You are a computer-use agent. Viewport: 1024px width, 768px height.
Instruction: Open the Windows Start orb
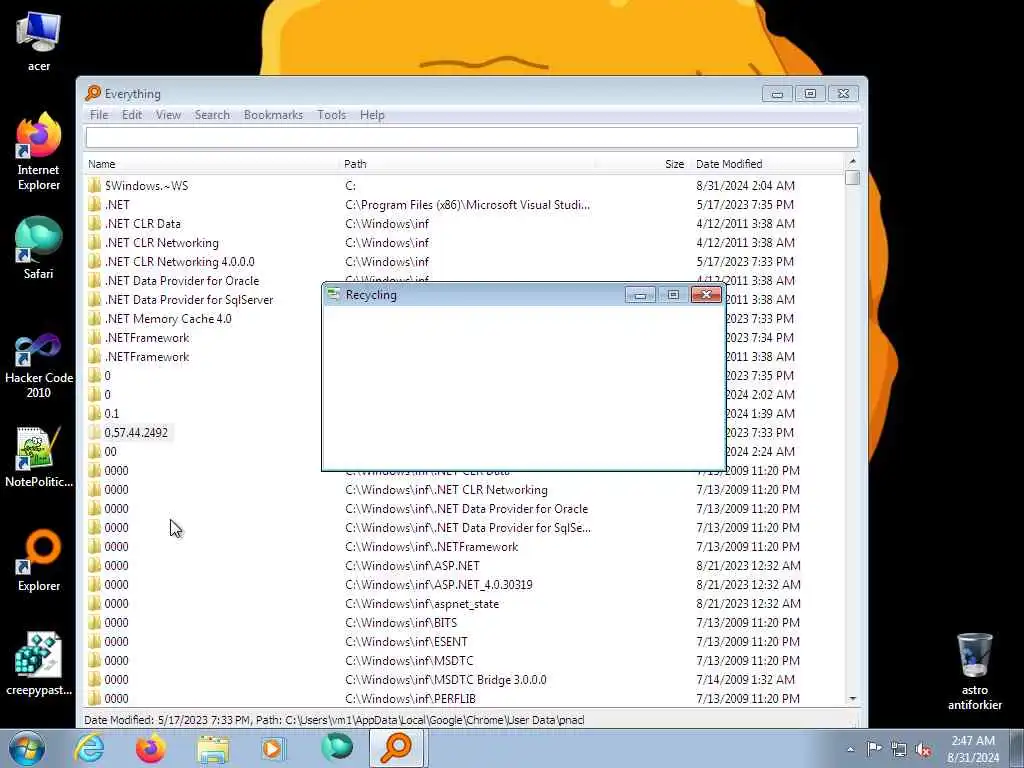click(x=27, y=748)
